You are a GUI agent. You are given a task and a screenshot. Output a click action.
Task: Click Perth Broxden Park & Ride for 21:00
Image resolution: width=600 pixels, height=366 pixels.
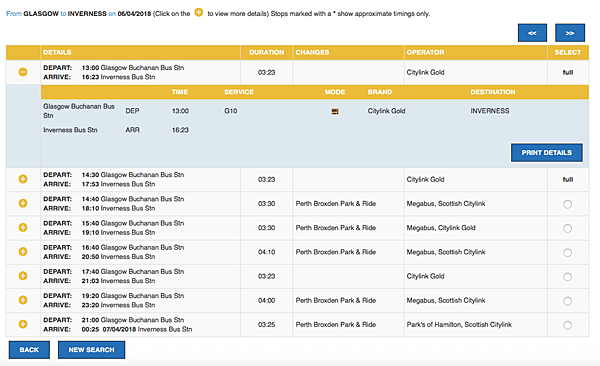pyautogui.click(x=336, y=325)
